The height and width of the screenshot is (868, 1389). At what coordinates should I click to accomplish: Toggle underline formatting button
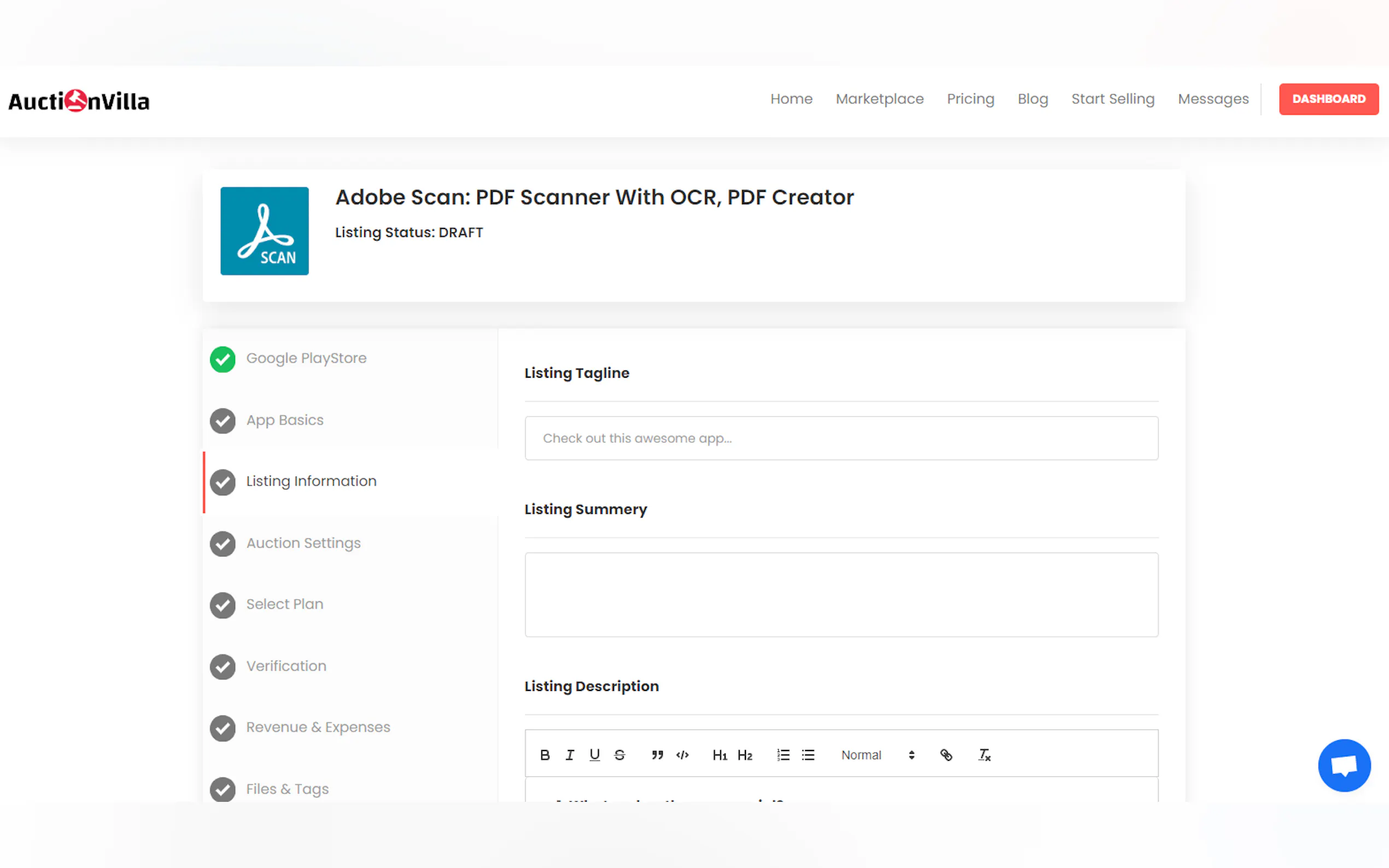(594, 755)
